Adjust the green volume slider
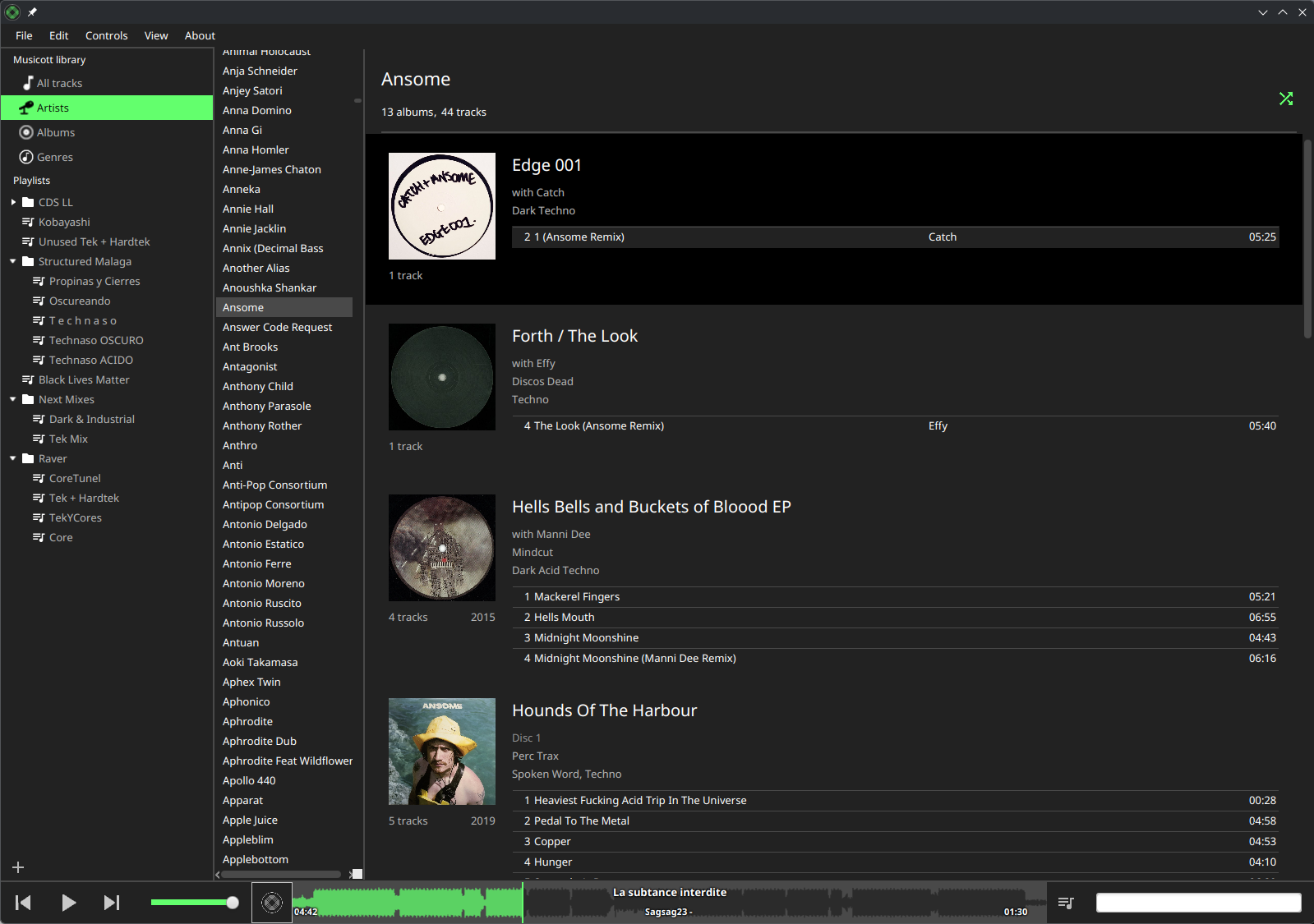Image resolution: width=1314 pixels, height=924 pixels. tap(195, 903)
